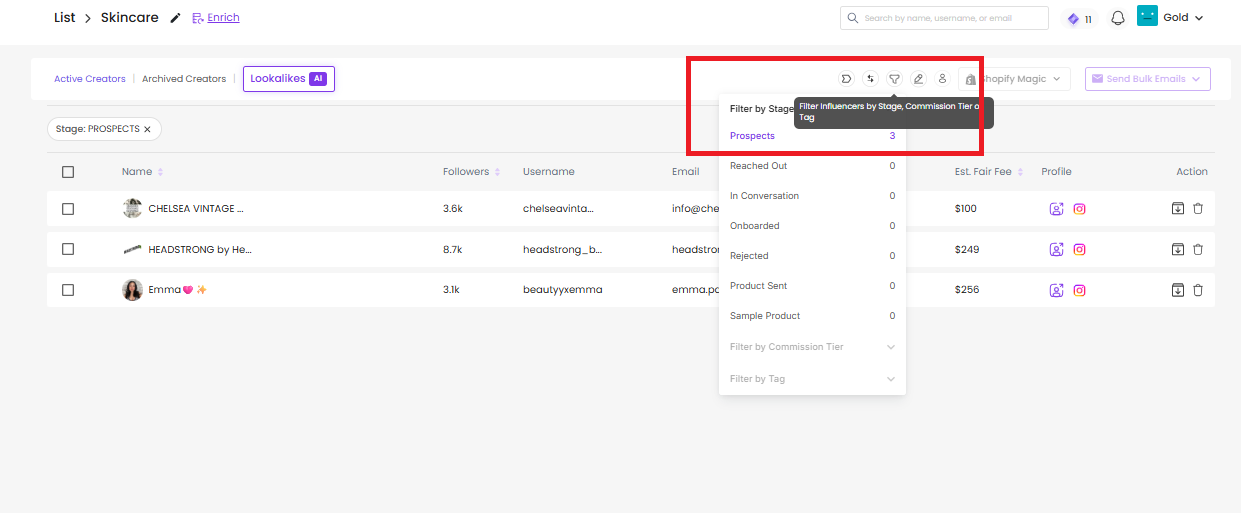Toggle the select-all header checkbox
Viewport: 1241px width, 513px height.
pyautogui.click(x=68, y=172)
